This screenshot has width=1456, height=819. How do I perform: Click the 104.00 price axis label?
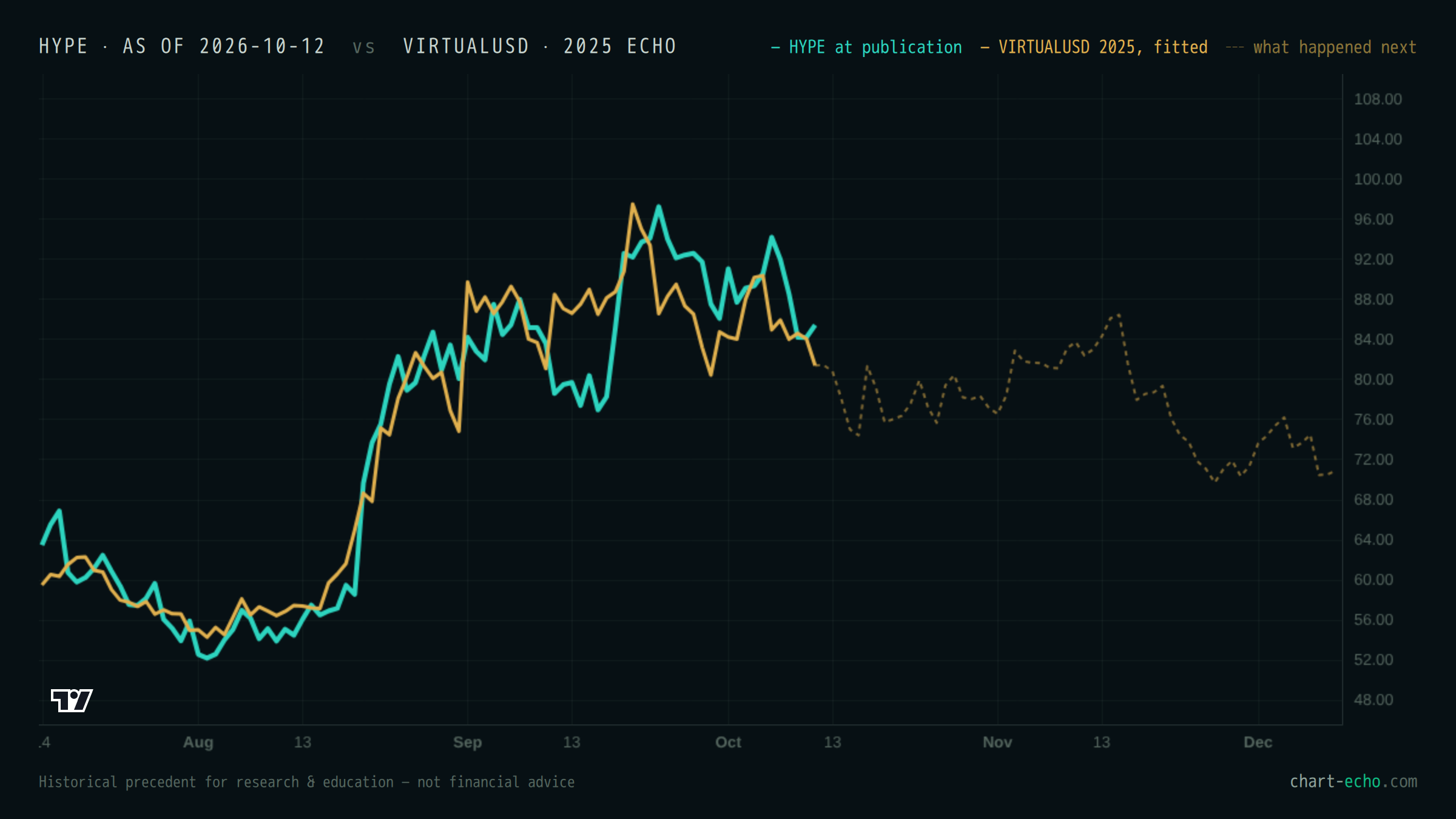[x=1378, y=139]
